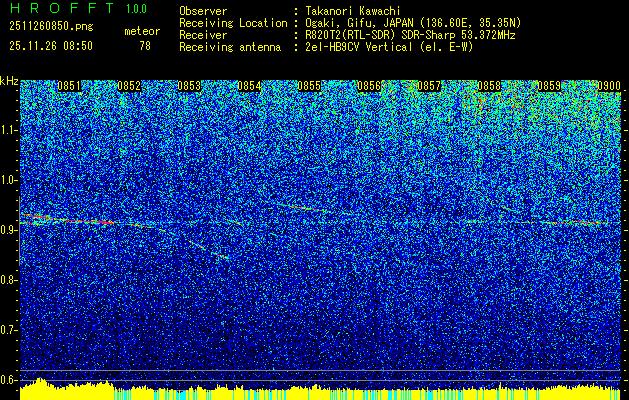The height and width of the screenshot is (400, 629).
Task: Click the 1.0 frequency axis label
Action: (x=8, y=180)
